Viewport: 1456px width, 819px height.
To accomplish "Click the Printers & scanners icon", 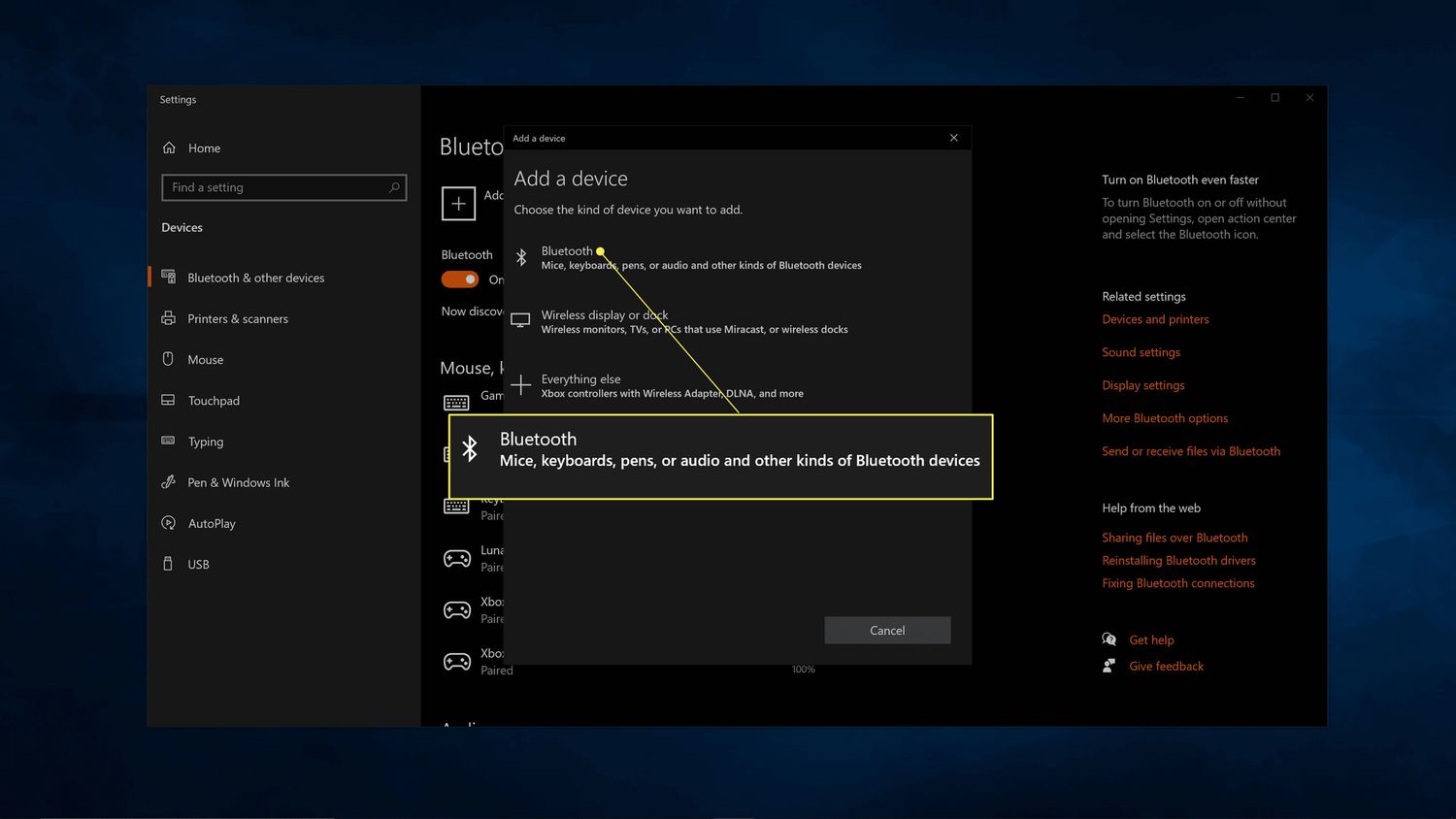I will pos(168,318).
